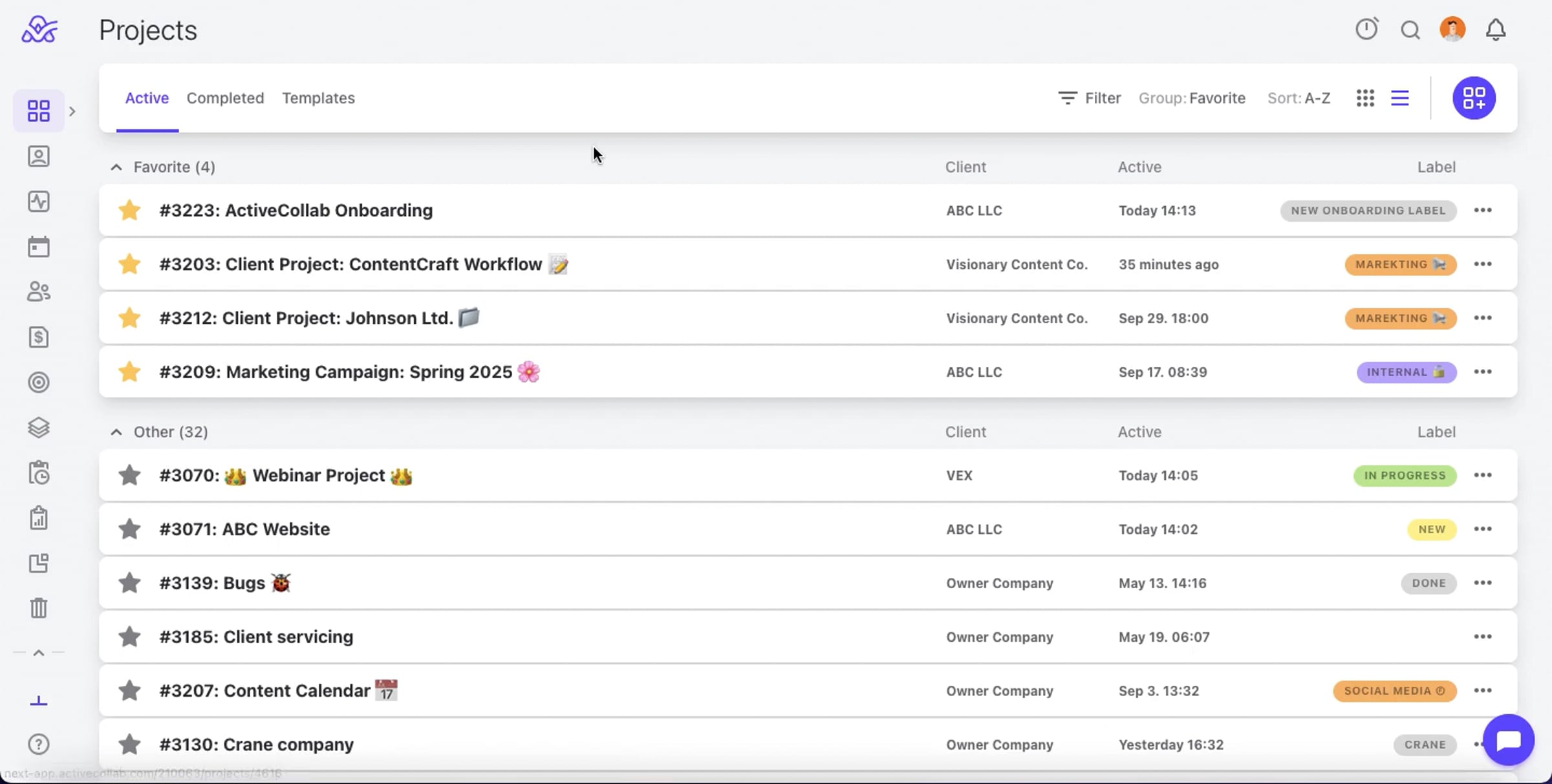The width and height of the screenshot is (1552, 784).
Task: Open more options for ABC Website
Action: (x=1483, y=529)
